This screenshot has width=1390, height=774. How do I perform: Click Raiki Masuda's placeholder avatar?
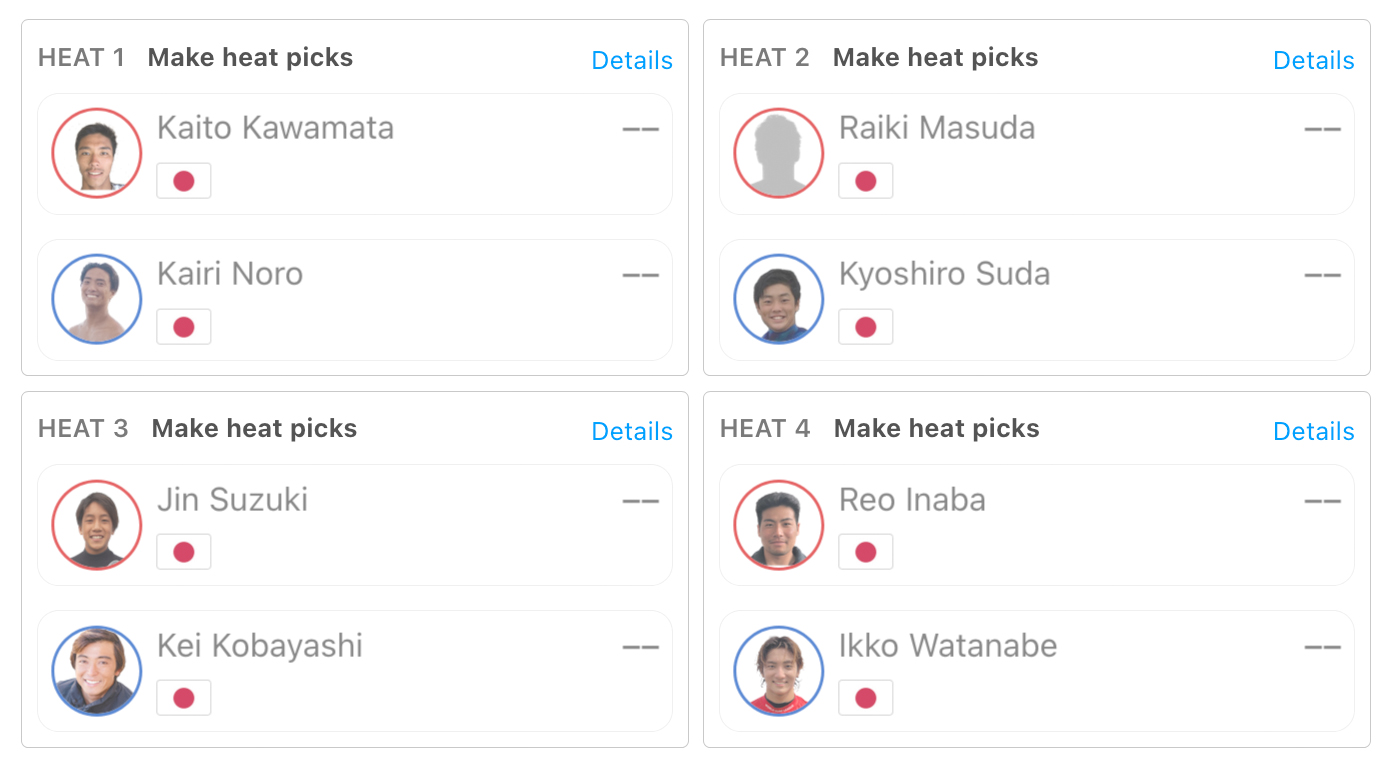[x=779, y=153]
